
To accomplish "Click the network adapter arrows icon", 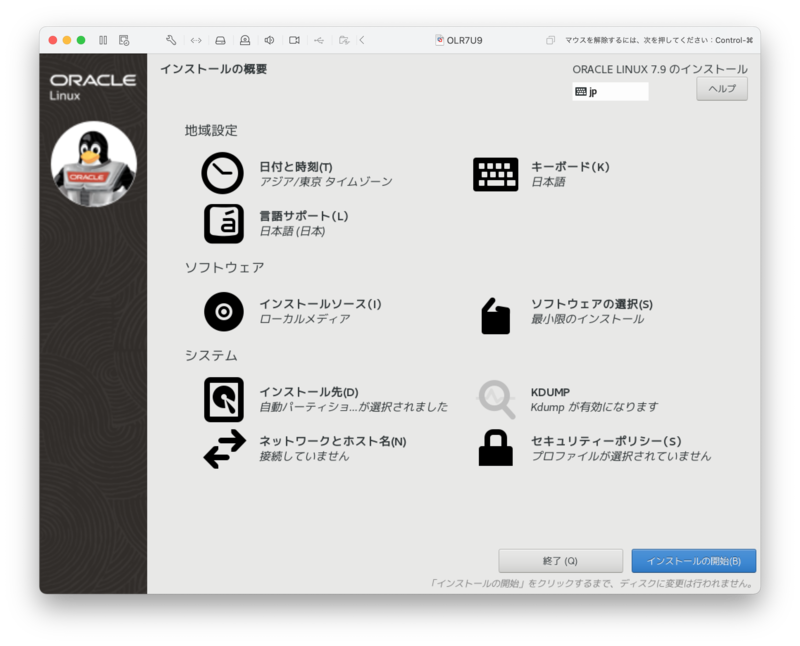I will (x=196, y=40).
